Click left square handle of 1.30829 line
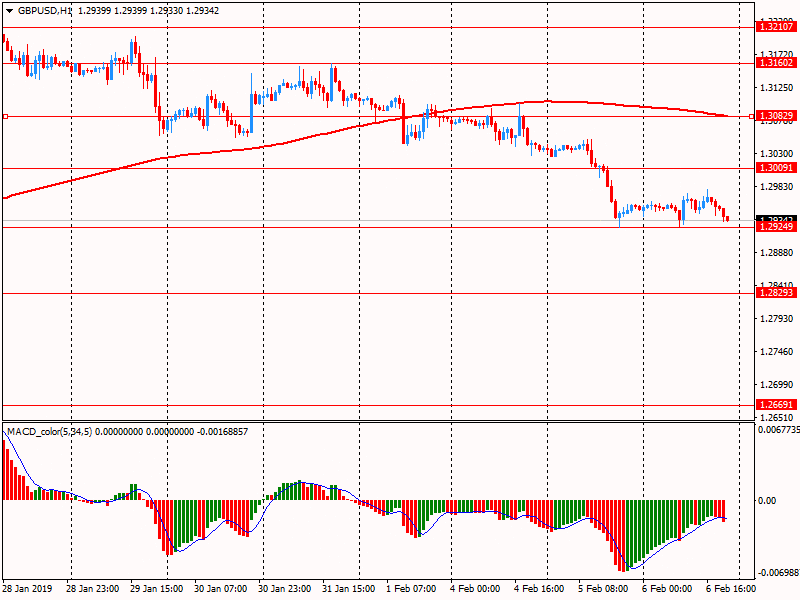 tap(5, 117)
